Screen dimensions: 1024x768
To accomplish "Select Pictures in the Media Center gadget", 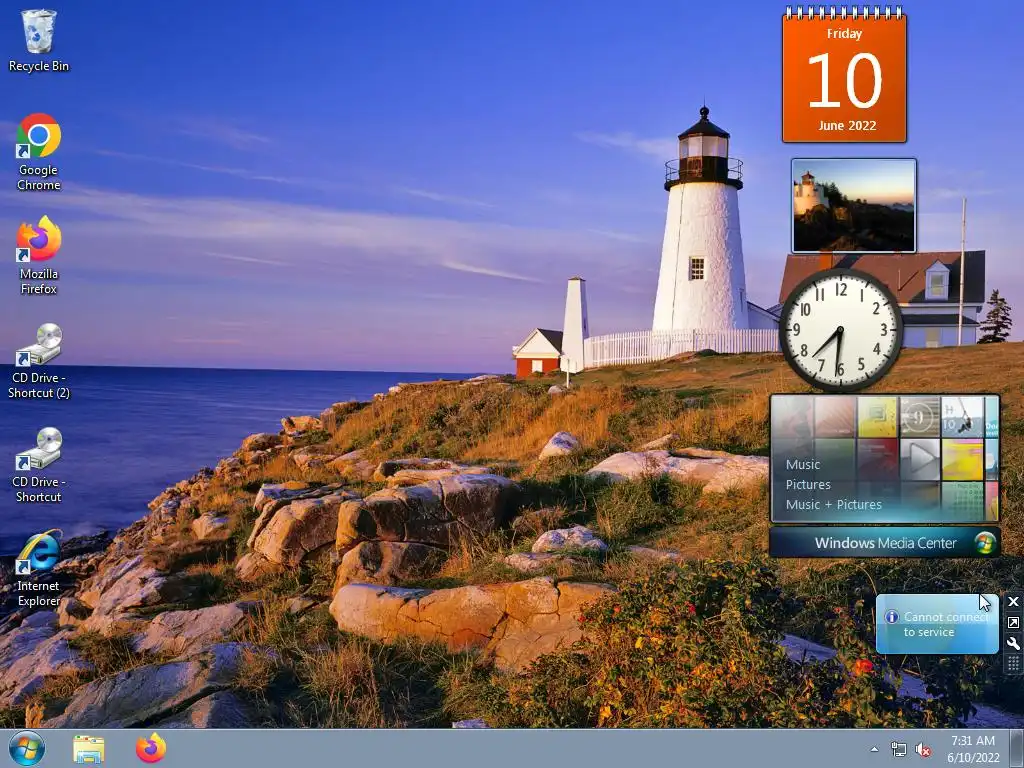I will [808, 485].
